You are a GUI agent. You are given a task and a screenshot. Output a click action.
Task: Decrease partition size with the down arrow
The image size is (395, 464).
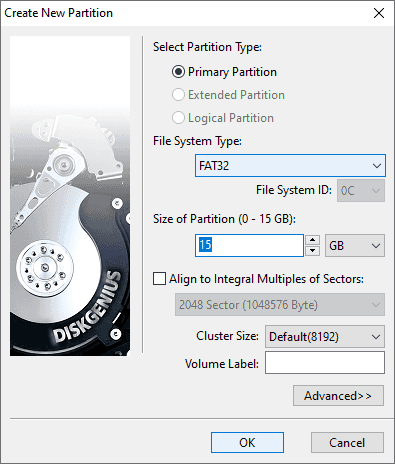[313, 251]
